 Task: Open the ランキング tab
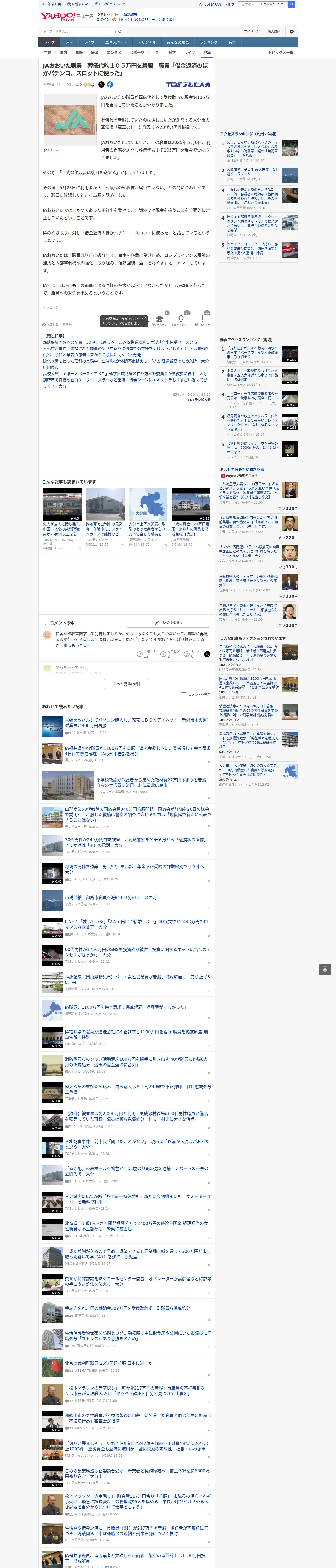coord(209,43)
